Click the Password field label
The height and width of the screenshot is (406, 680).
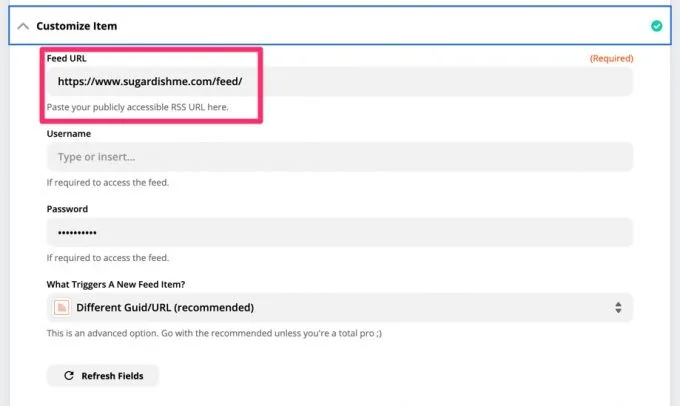tap(67, 209)
